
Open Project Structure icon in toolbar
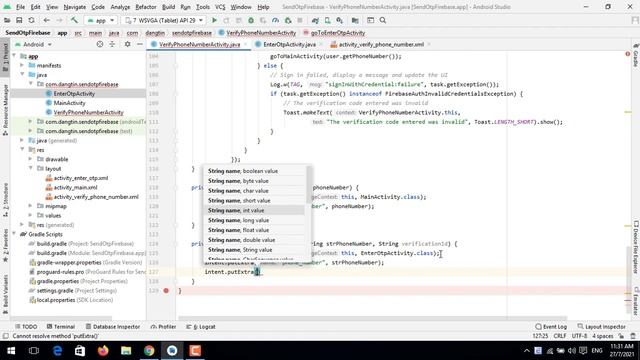355,20
